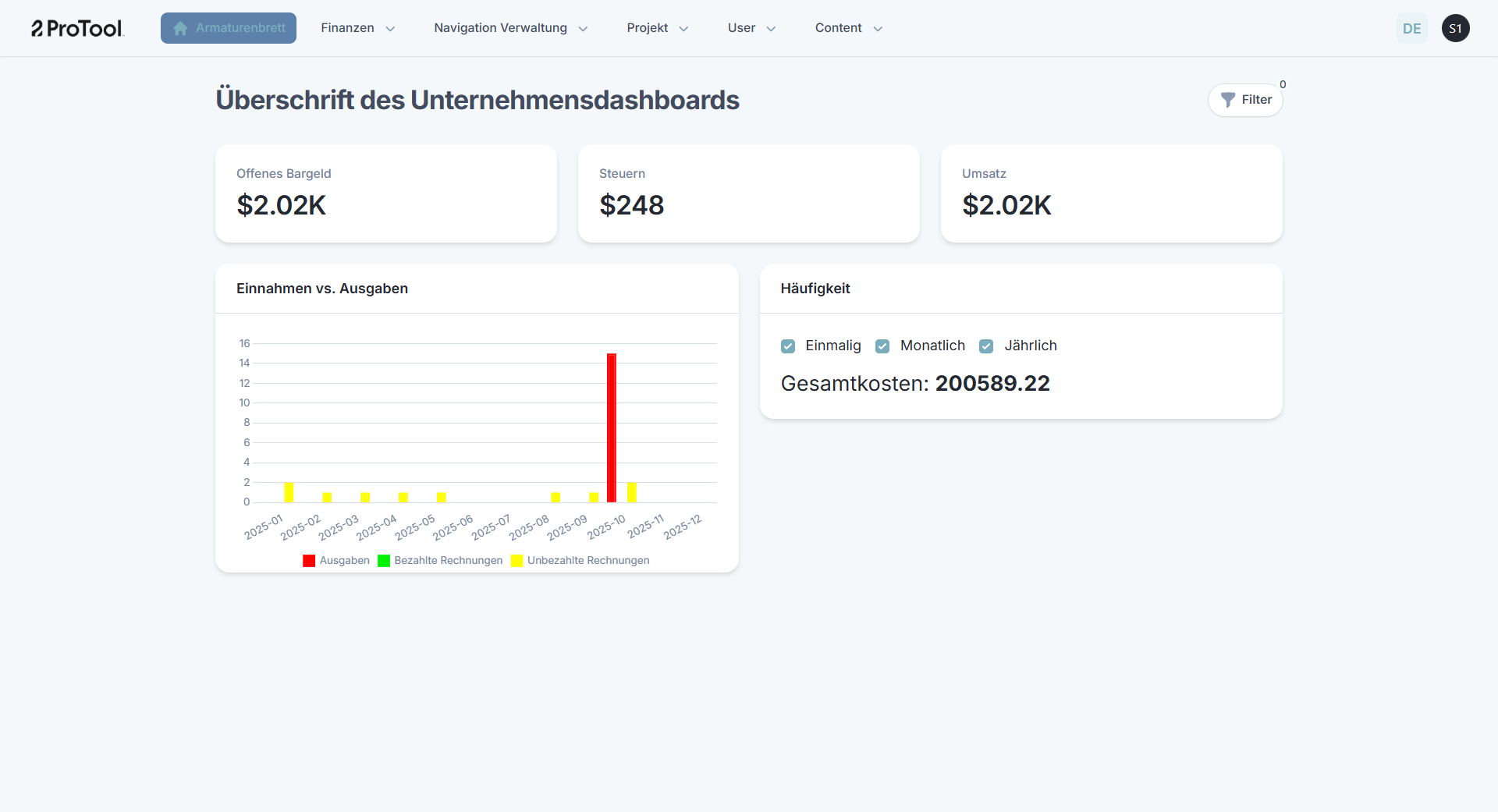Click the 2ProTool logo
Viewport: 1498px width, 812px height.
77,29
